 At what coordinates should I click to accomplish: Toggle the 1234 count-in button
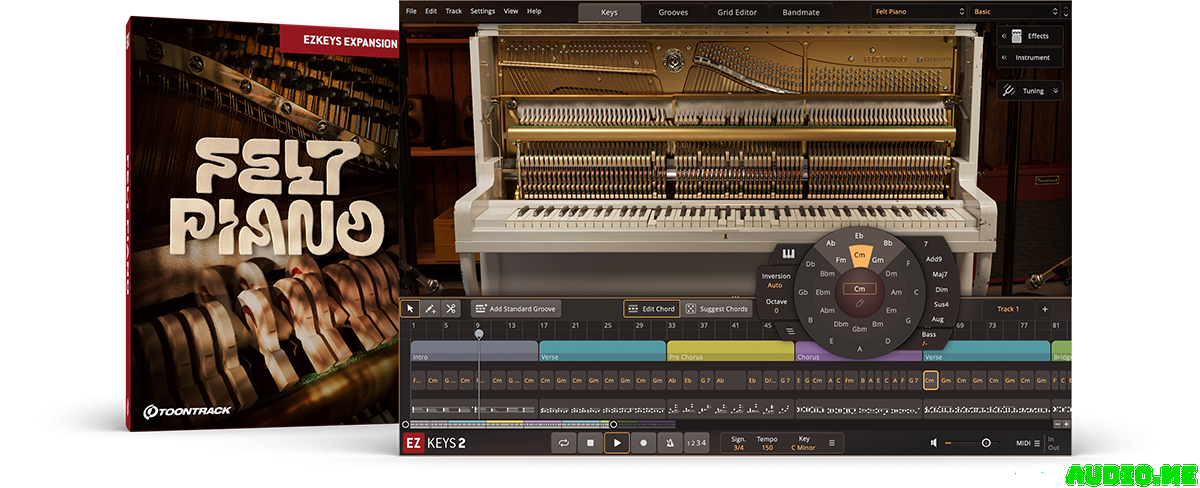pyautogui.click(x=696, y=442)
